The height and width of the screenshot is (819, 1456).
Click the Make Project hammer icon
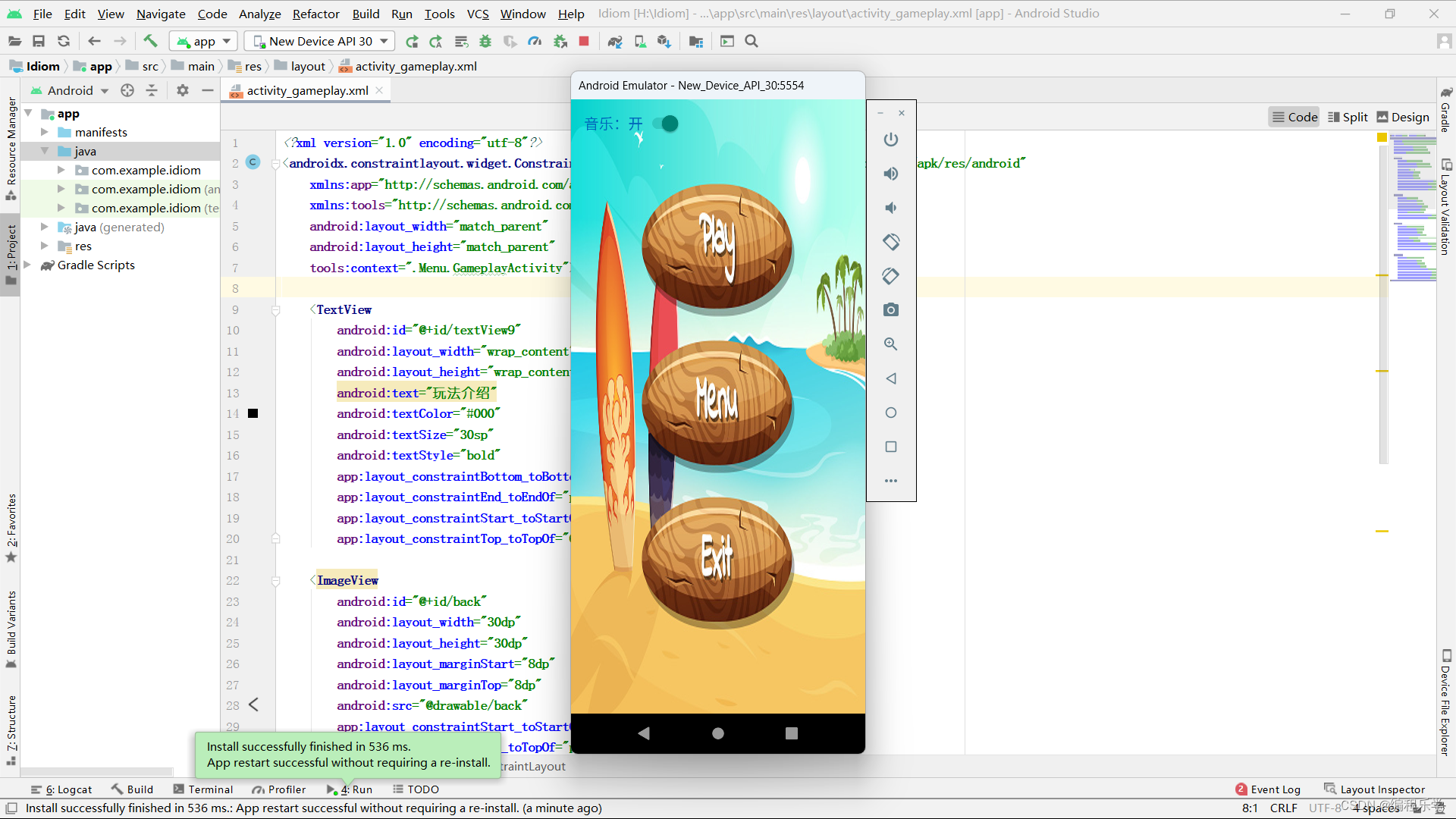click(x=150, y=41)
